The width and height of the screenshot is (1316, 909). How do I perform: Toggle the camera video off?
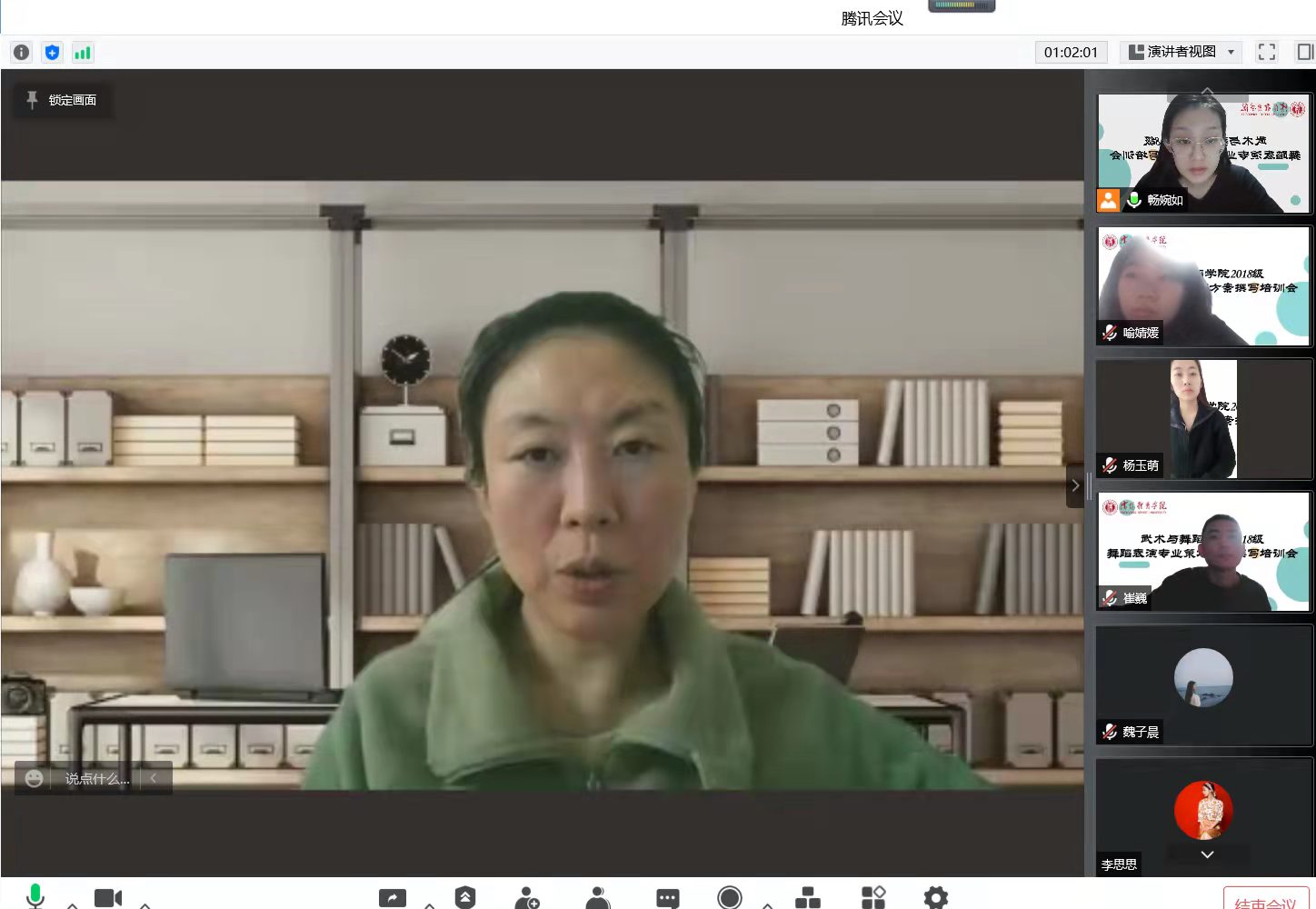(x=108, y=897)
